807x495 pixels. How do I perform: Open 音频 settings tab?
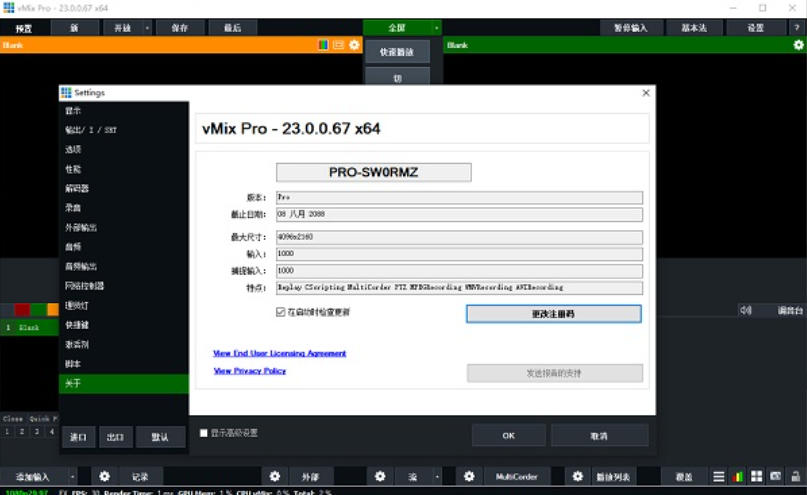click(124, 247)
